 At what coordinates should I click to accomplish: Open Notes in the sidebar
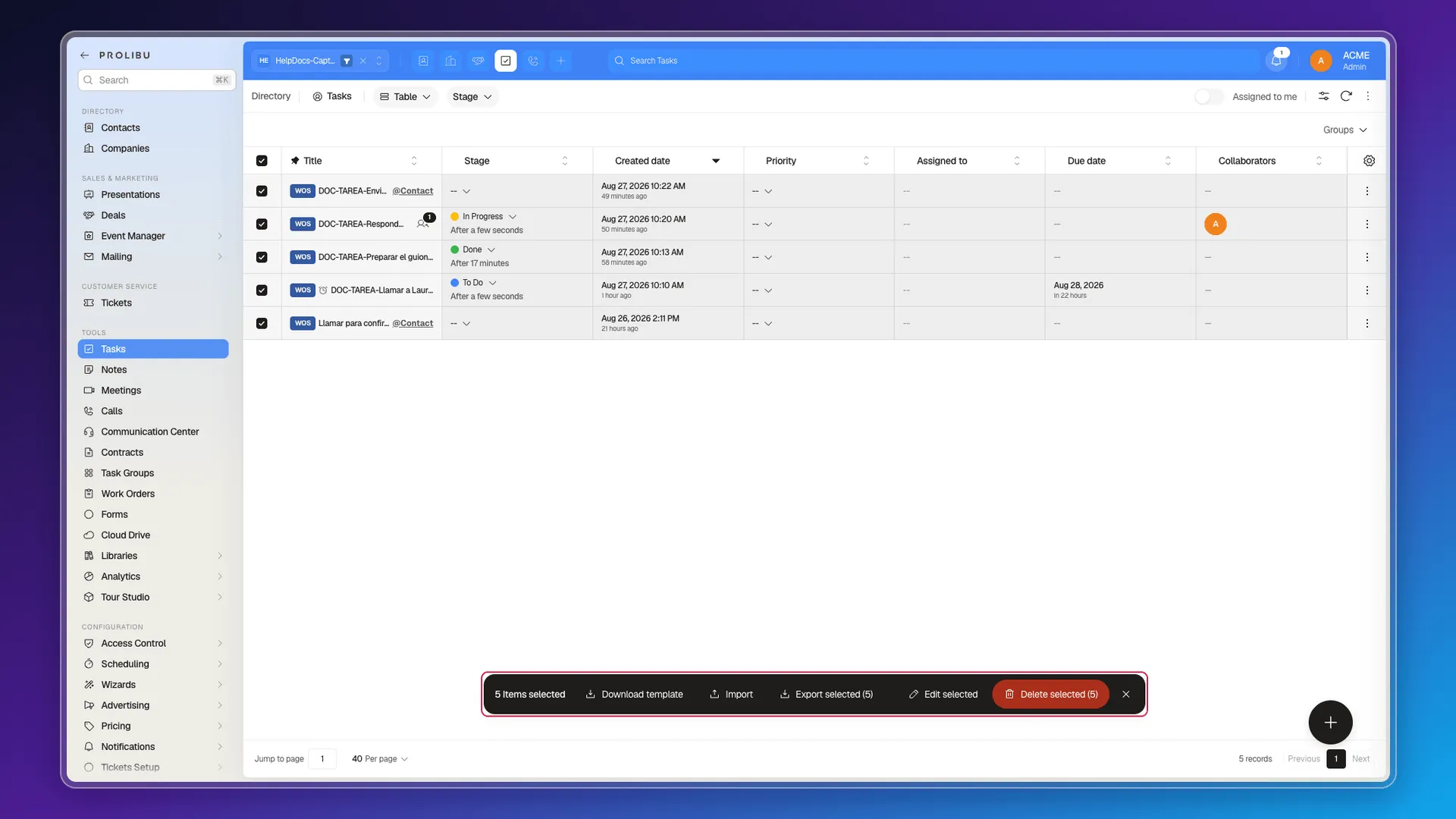[x=152, y=370]
